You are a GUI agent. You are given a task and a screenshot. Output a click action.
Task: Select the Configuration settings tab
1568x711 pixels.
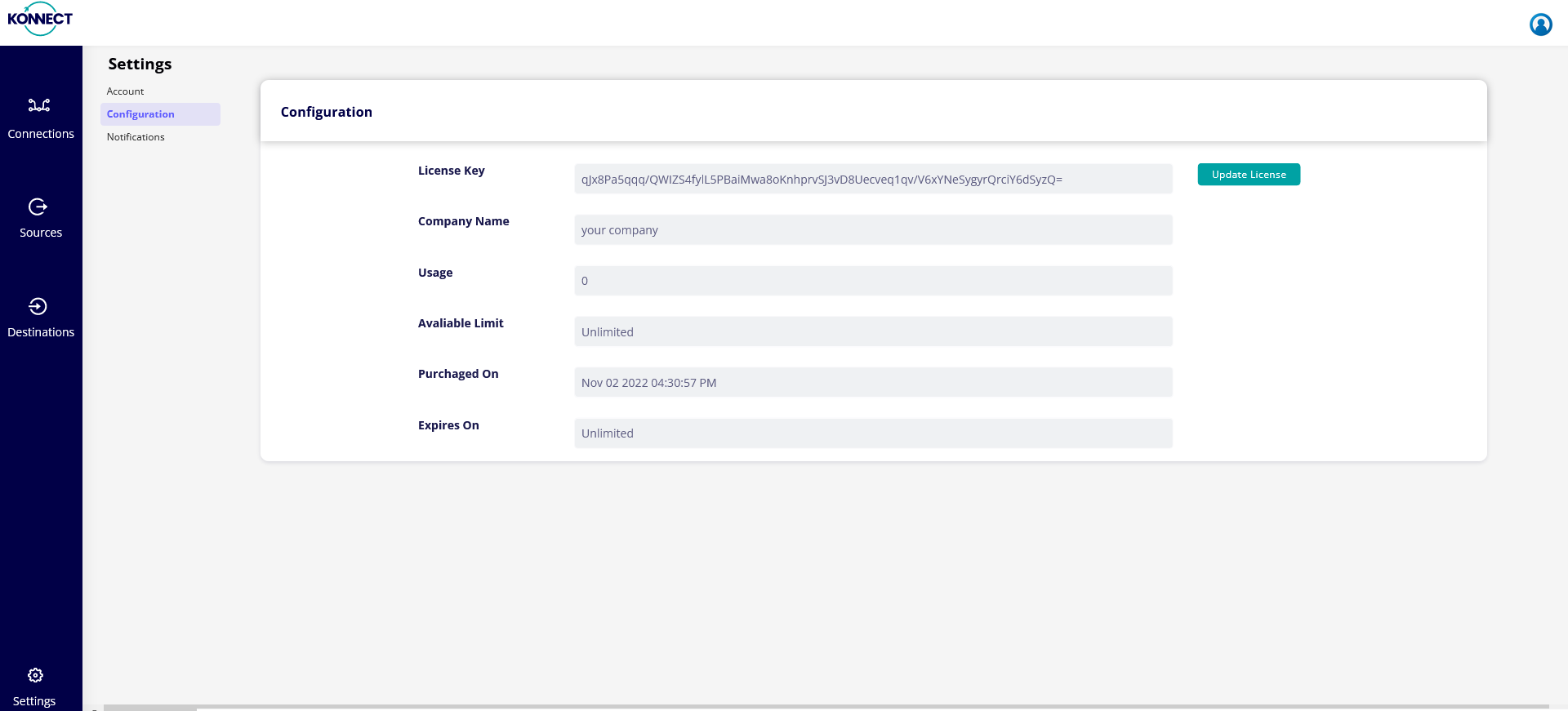[x=140, y=114]
